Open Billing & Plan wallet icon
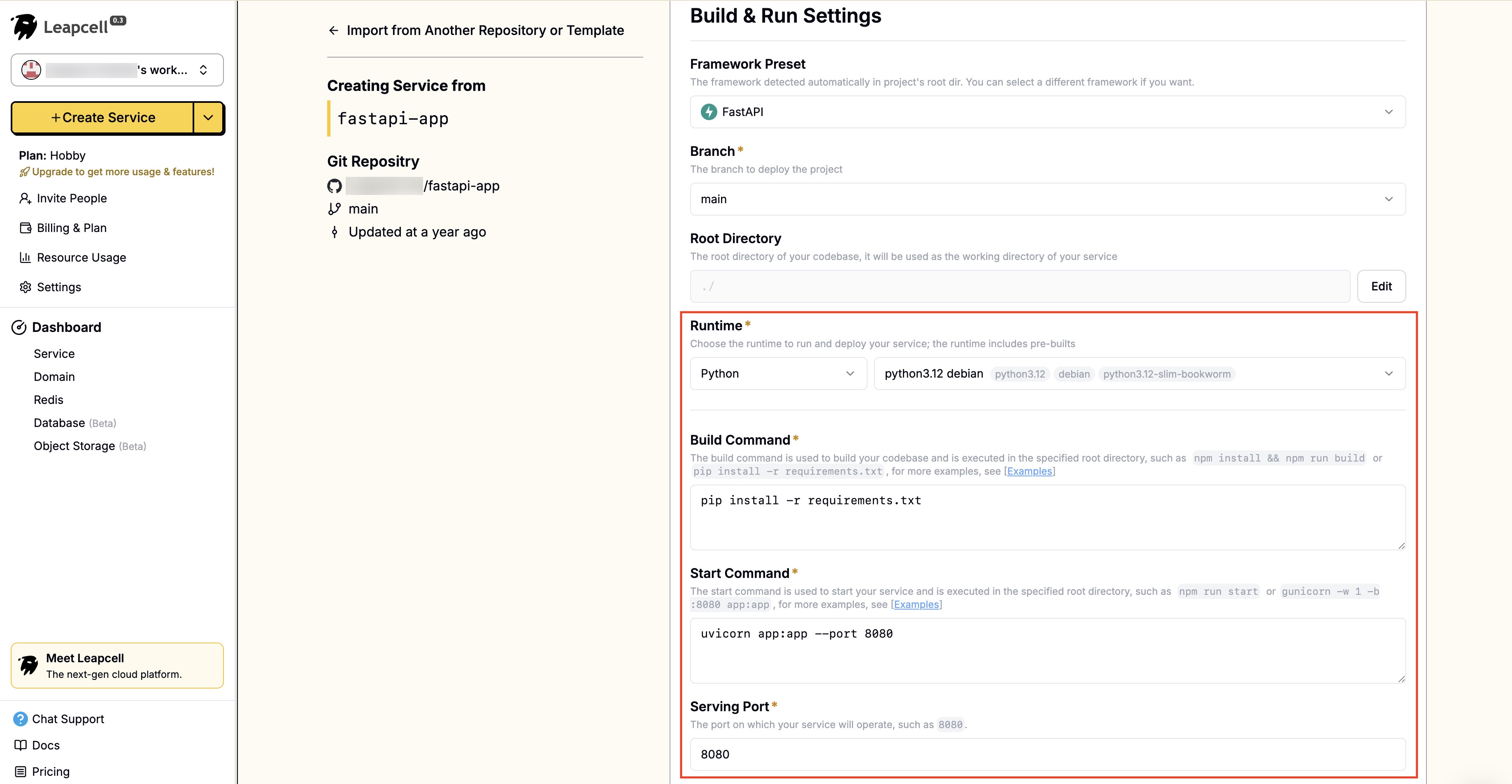 [x=25, y=228]
